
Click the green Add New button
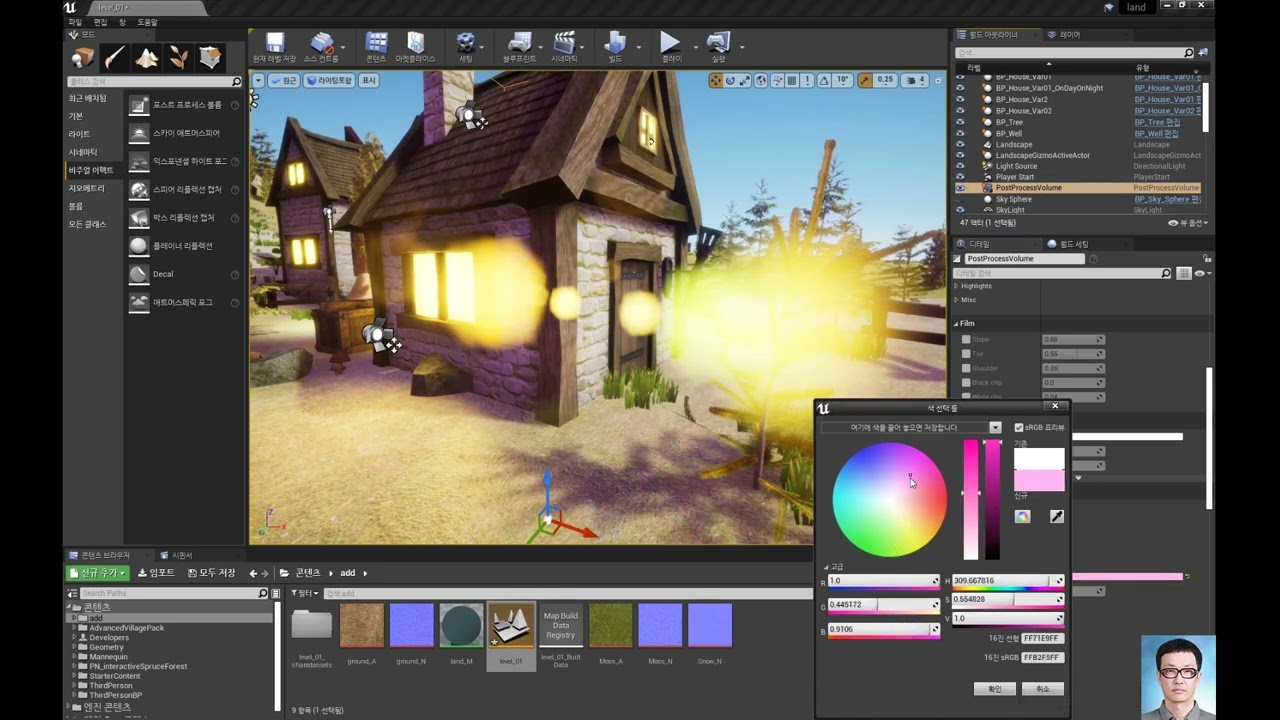pos(97,573)
